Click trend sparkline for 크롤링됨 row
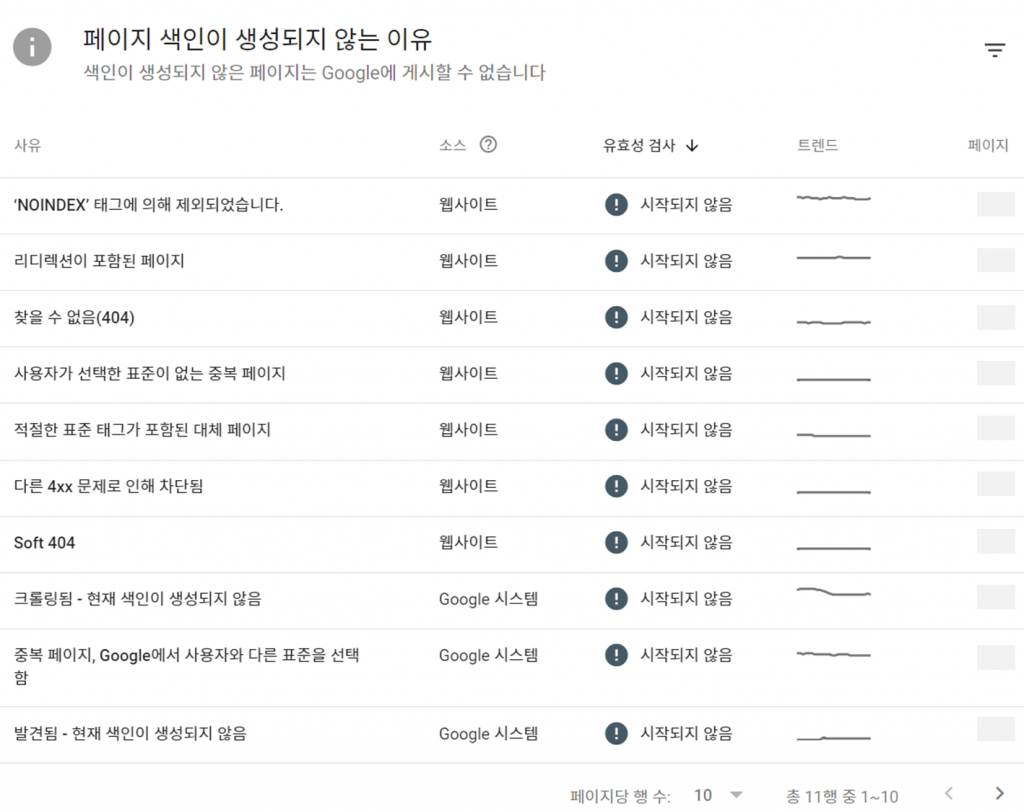 pos(833,593)
